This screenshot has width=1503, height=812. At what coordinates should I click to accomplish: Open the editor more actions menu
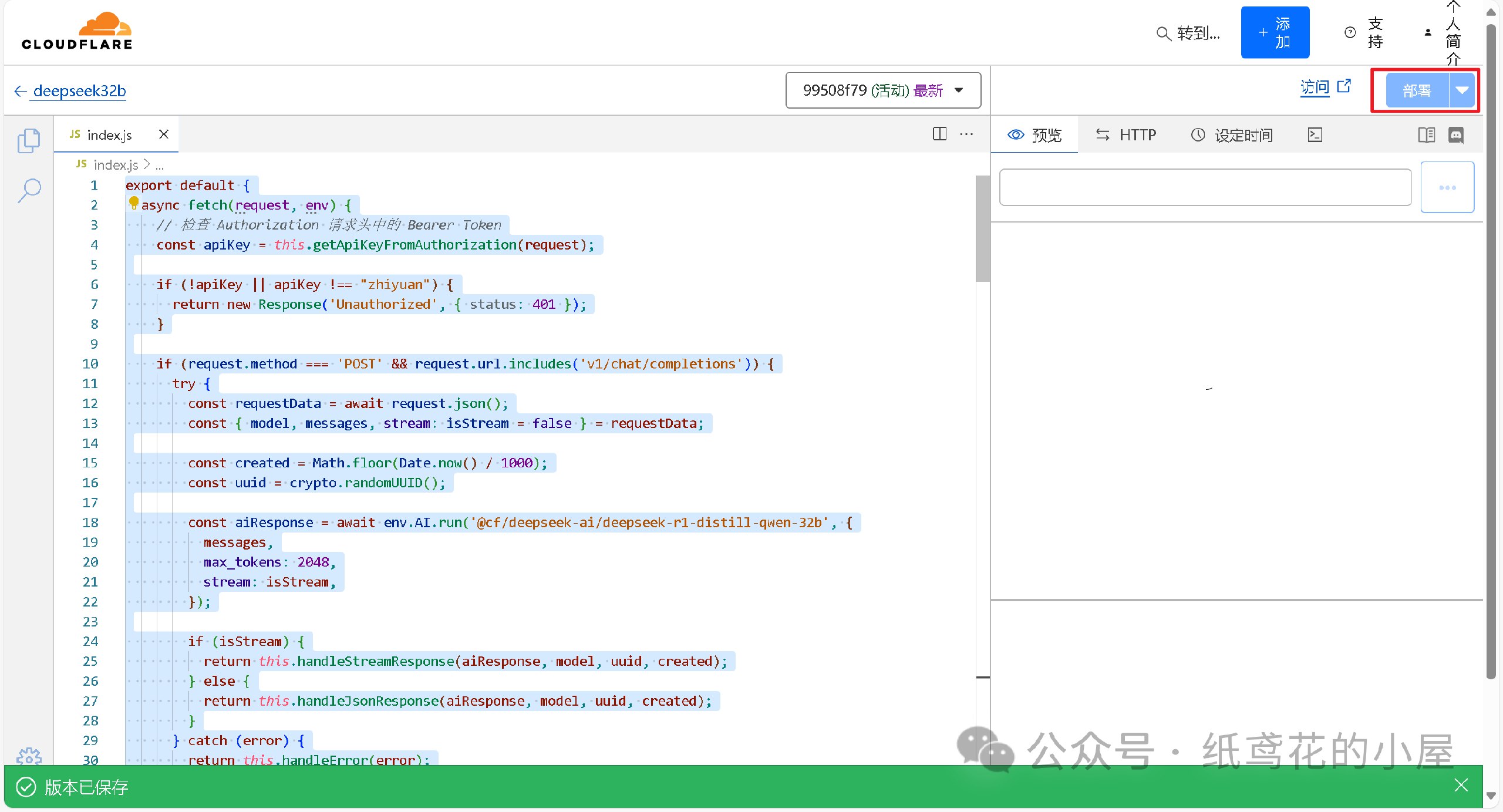(966, 134)
